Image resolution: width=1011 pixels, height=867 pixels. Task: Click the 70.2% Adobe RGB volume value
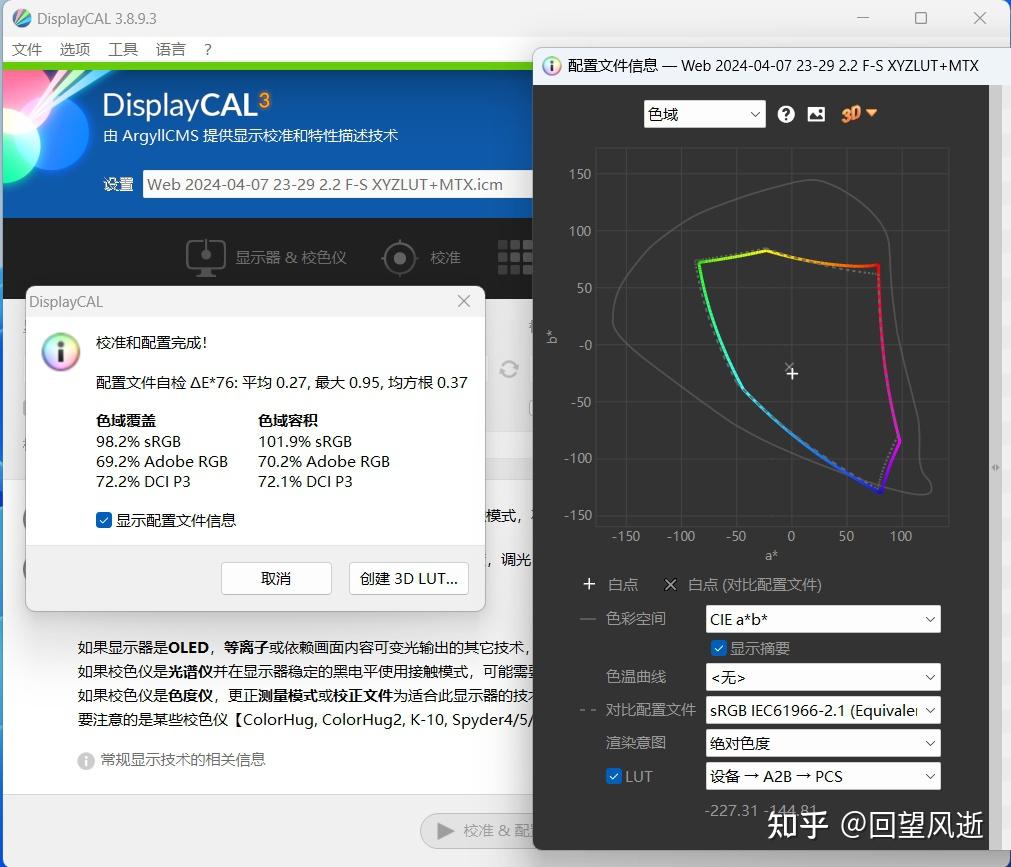tap(324, 462)
